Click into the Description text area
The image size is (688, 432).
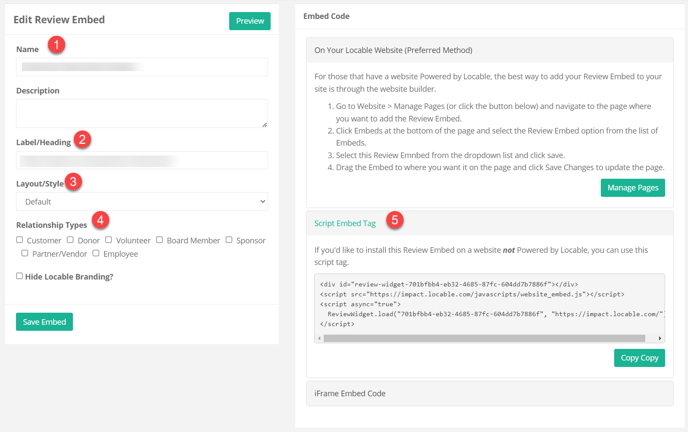tap(142, 114)
